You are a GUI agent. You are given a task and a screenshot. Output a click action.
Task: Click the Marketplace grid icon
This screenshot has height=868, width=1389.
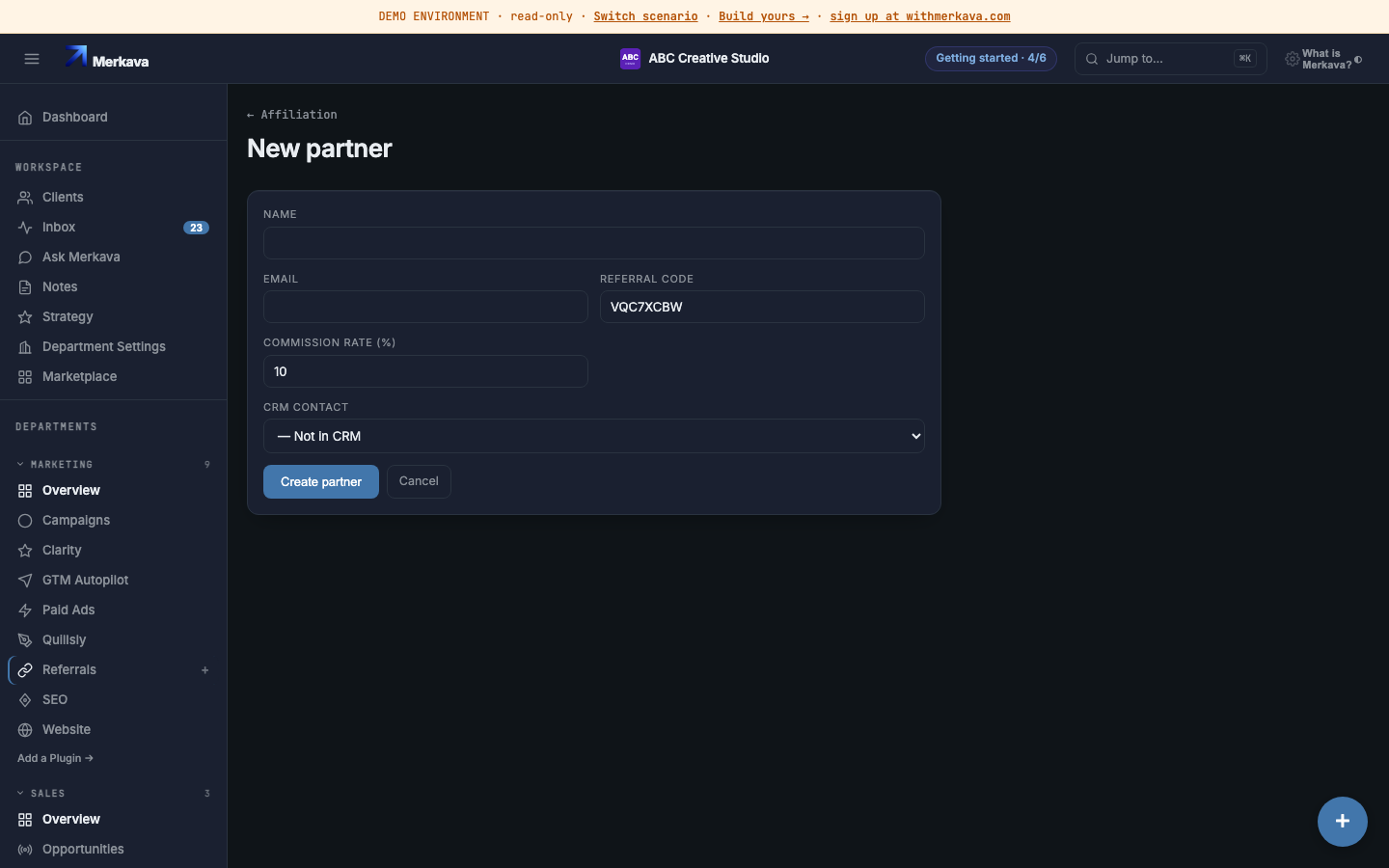25,377
